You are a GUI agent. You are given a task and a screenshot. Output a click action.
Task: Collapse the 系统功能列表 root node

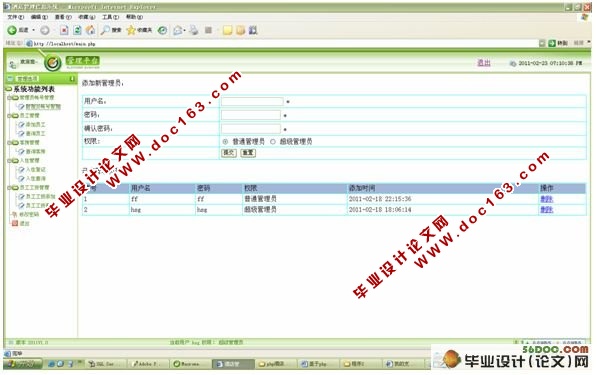click(x=8, y=89)
